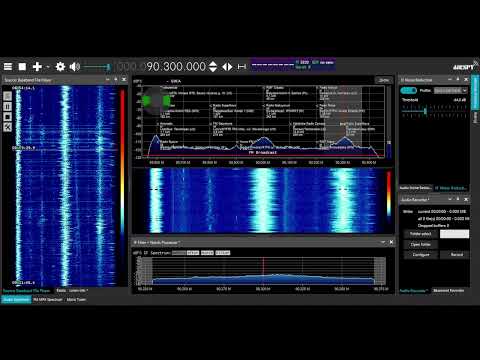Click the baseband player waterfall timeline
The image size is (480, 360).
coord(65,186)
